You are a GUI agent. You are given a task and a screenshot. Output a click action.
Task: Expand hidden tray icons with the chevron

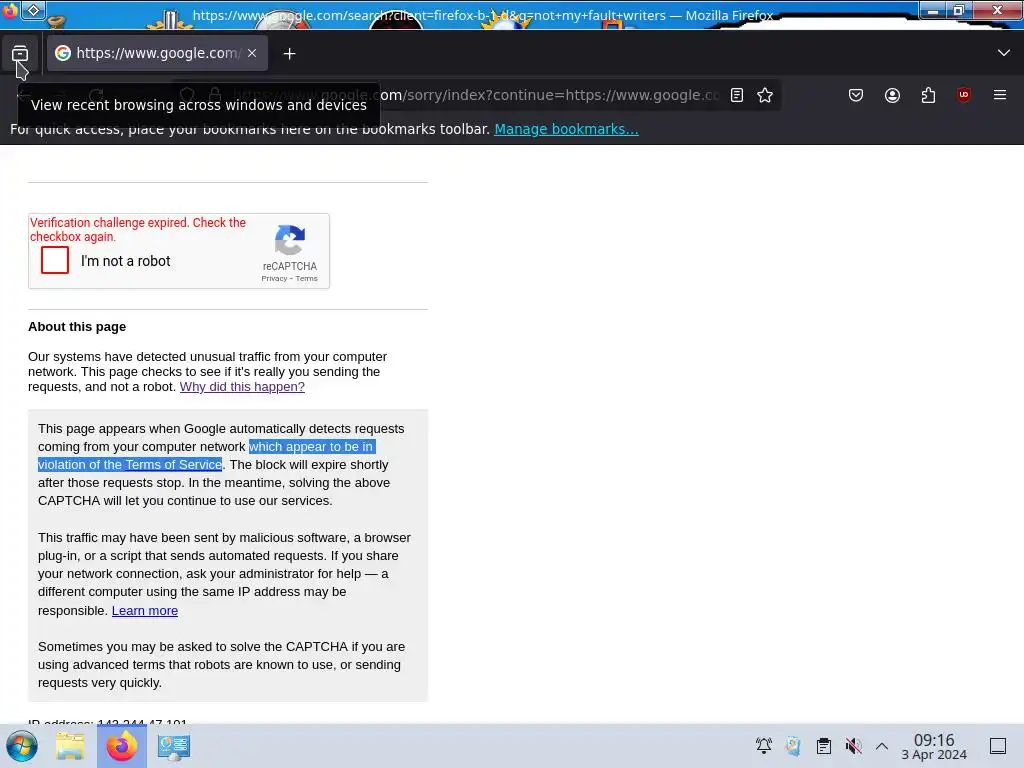(x=882, y=746)
